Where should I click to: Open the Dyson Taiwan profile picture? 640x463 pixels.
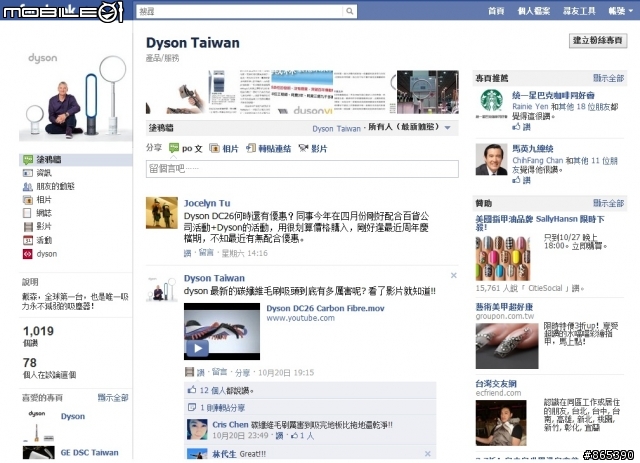[76, 95]
